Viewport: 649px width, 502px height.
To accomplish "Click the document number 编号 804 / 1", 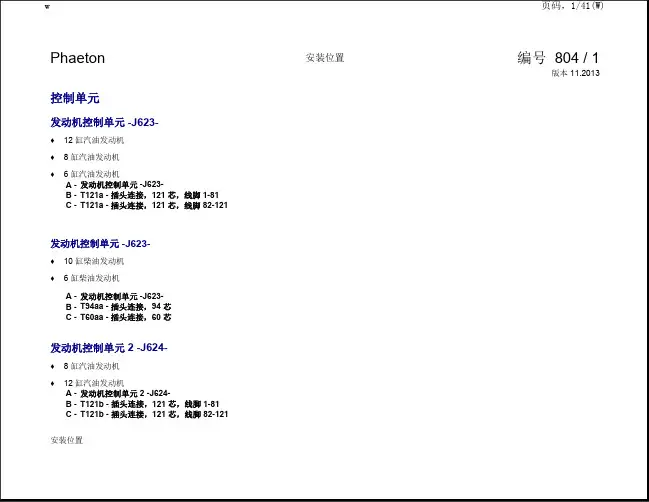I will pyautogui.click(x=558, y=58).
